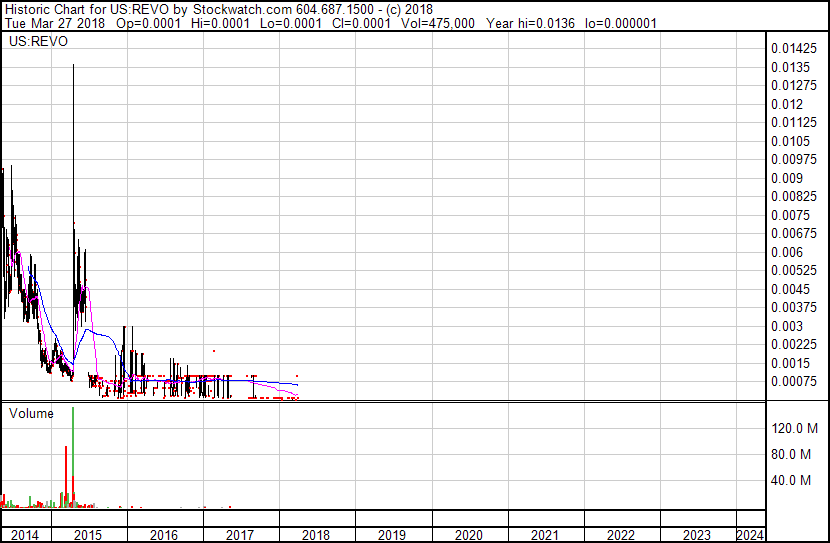
Task: Select the 40.0 M volume axis label
Action: coord(793,481)
